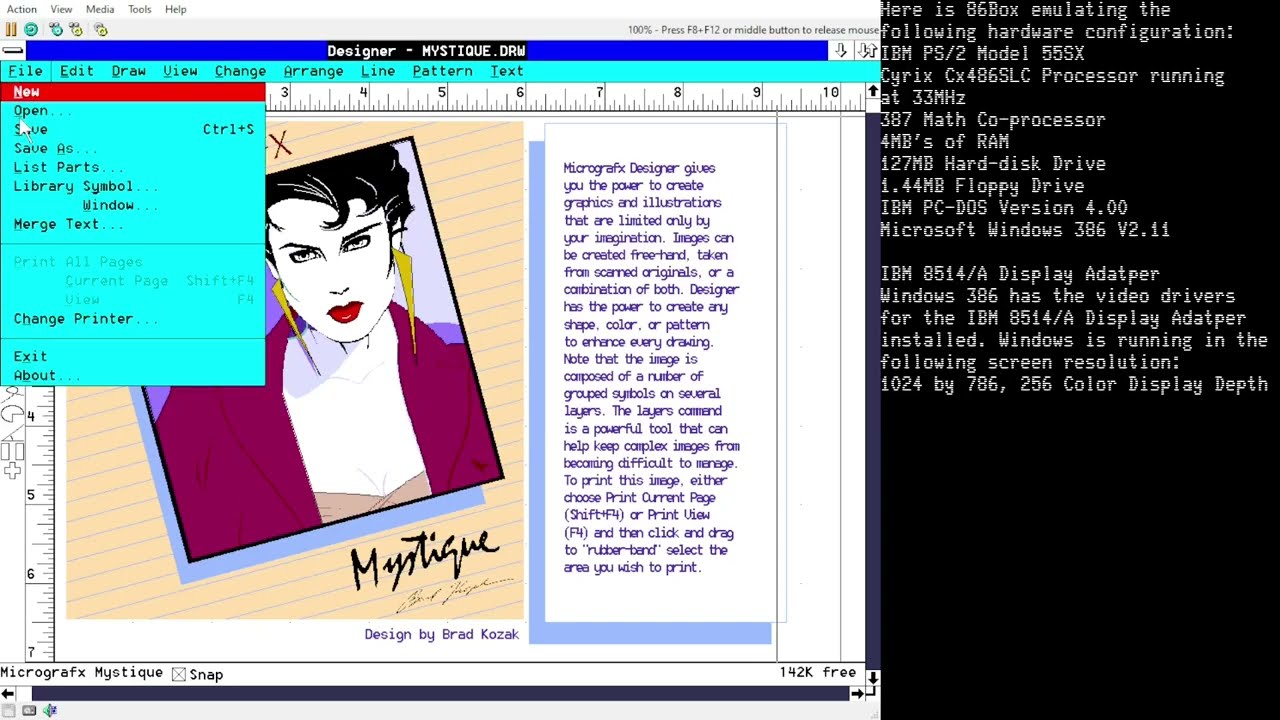
Task: Open the File menu
Action: [25, 71]
